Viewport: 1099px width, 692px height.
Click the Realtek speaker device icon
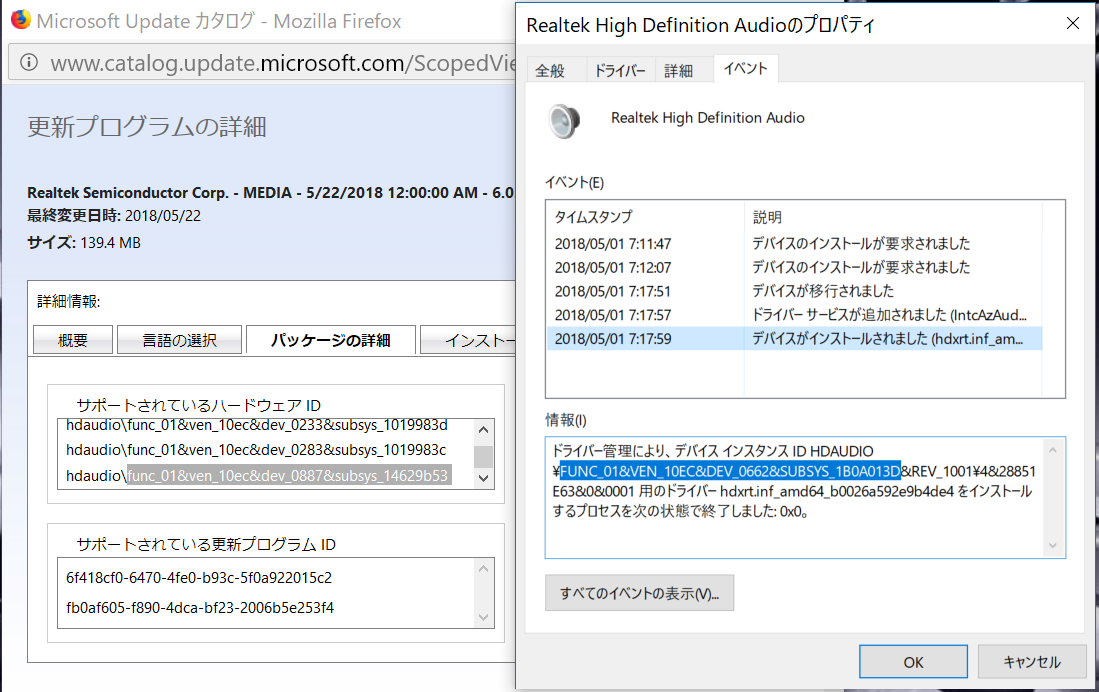[x=564, y=121]
